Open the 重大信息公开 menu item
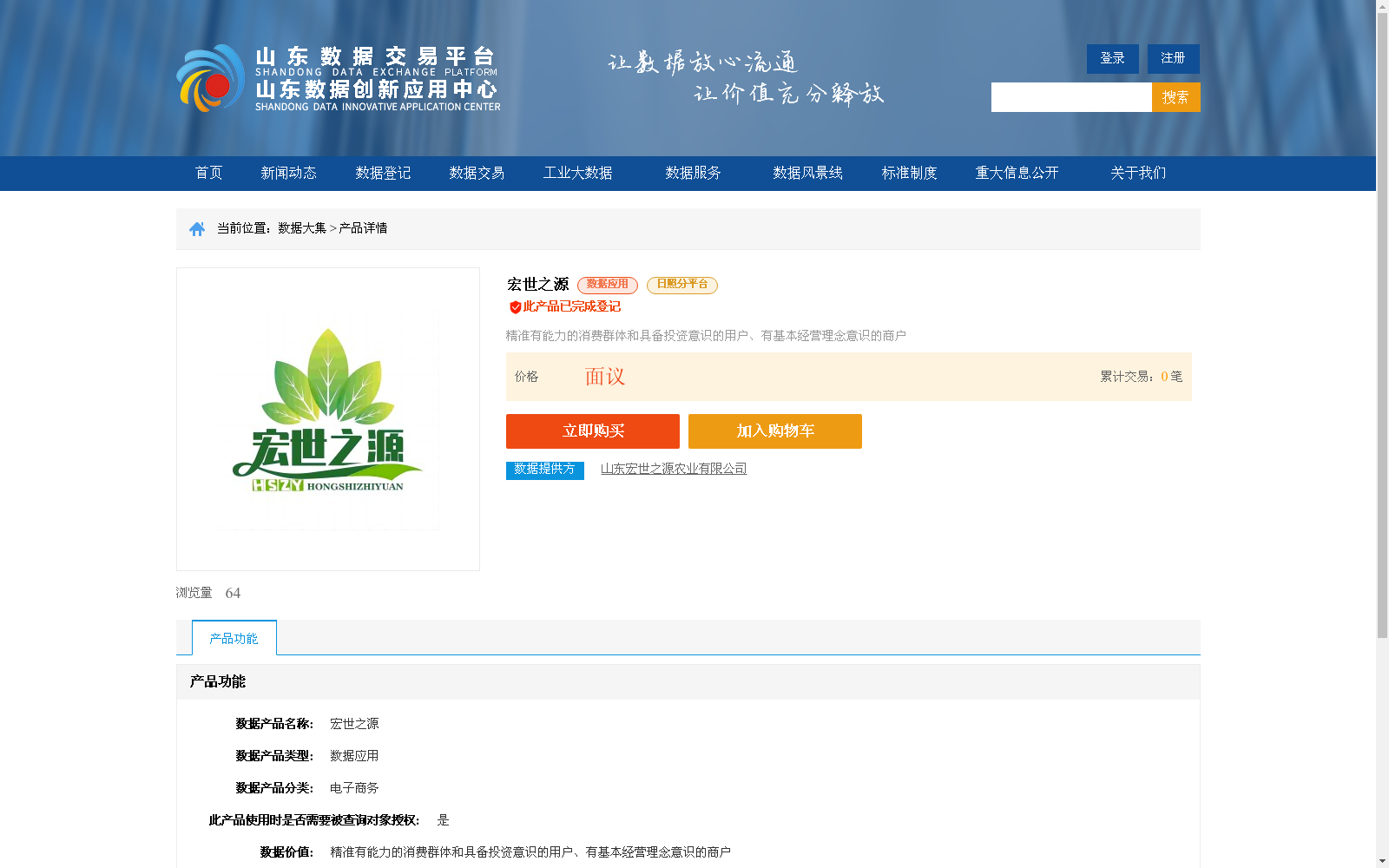Viewport: 1389px width, 868px height. (x=1017, y=173)
